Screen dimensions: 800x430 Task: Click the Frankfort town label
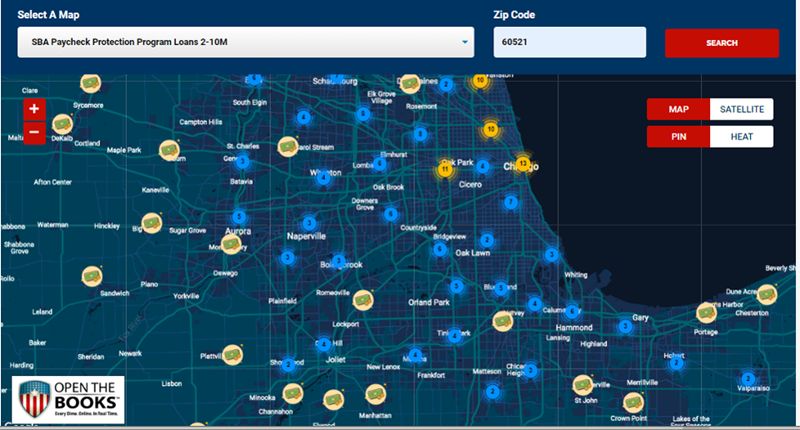(x=431, y=375)
